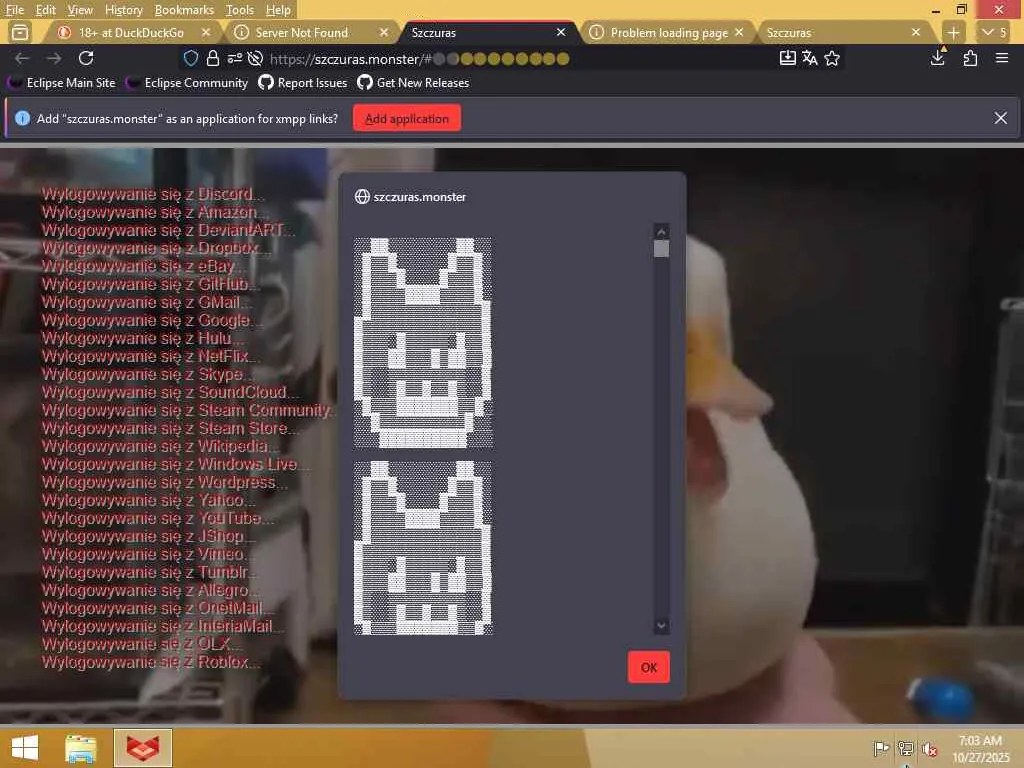Open Action Center flag tray icon

tap(881, 748)
